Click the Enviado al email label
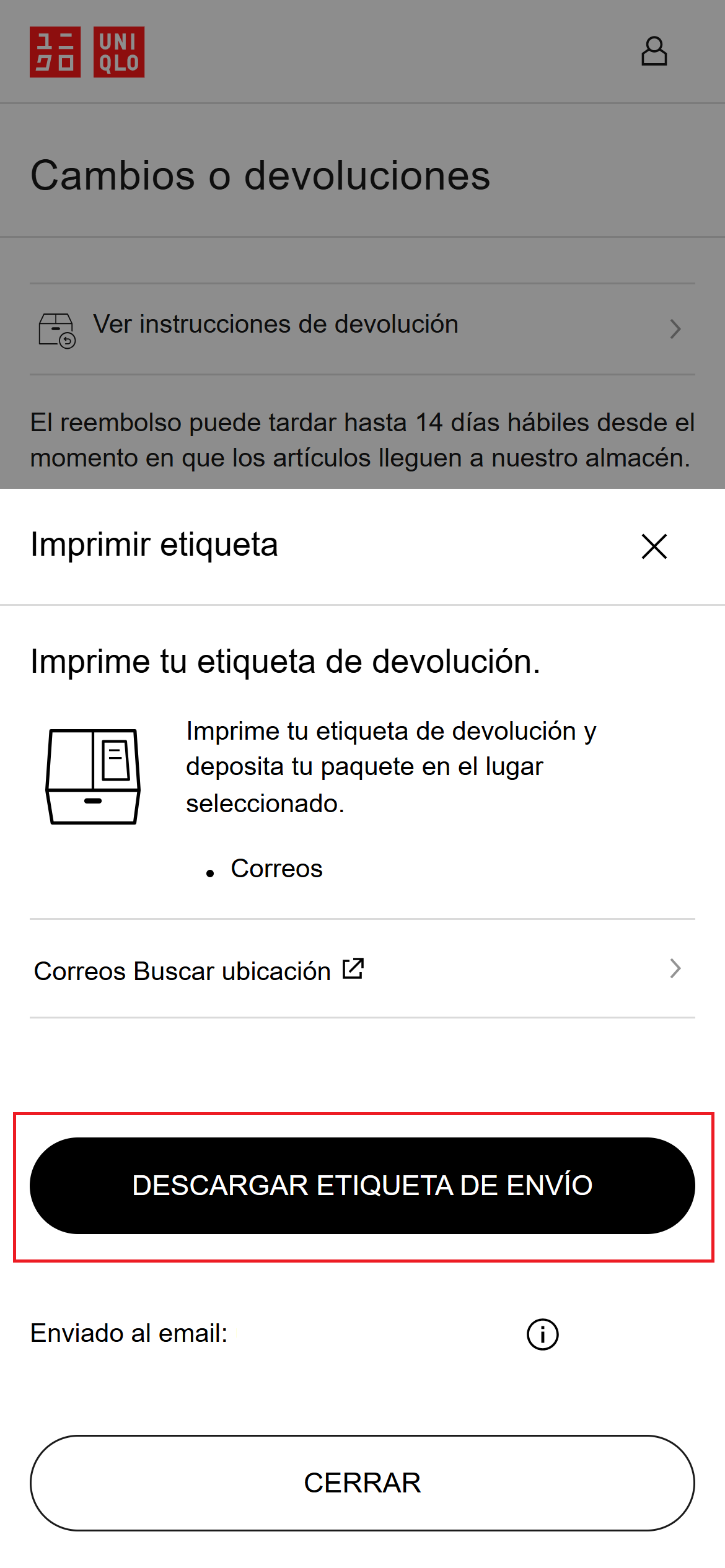 [129, 1333]
